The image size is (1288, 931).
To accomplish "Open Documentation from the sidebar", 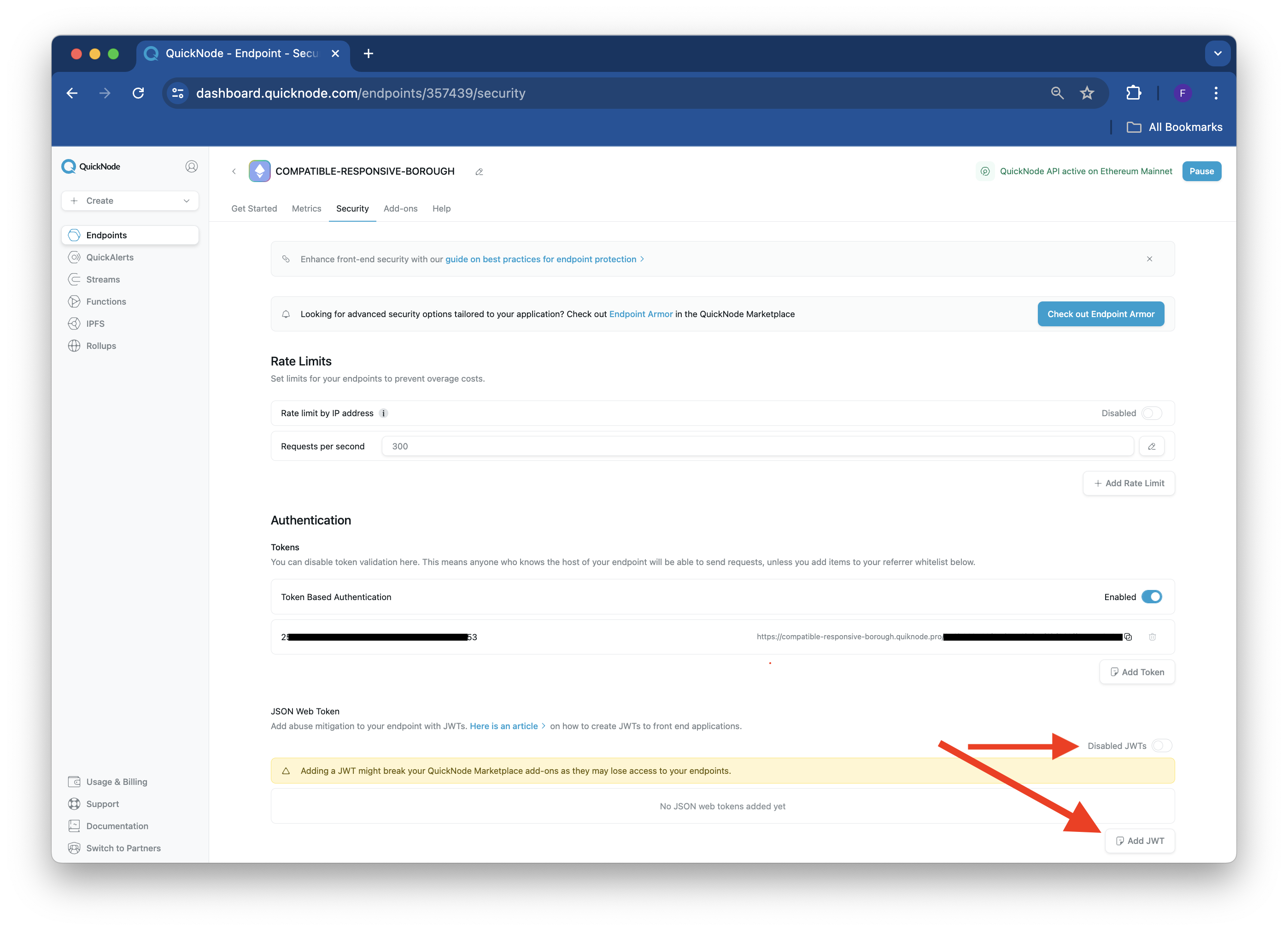I will click(108, 826).
